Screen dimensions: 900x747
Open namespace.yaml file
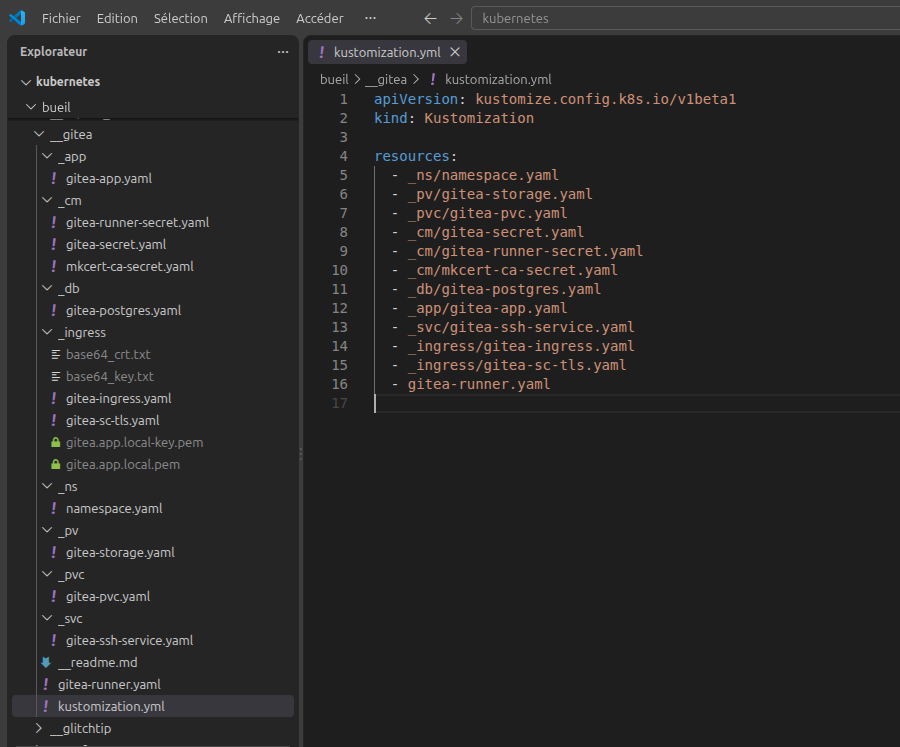point(114,509)
